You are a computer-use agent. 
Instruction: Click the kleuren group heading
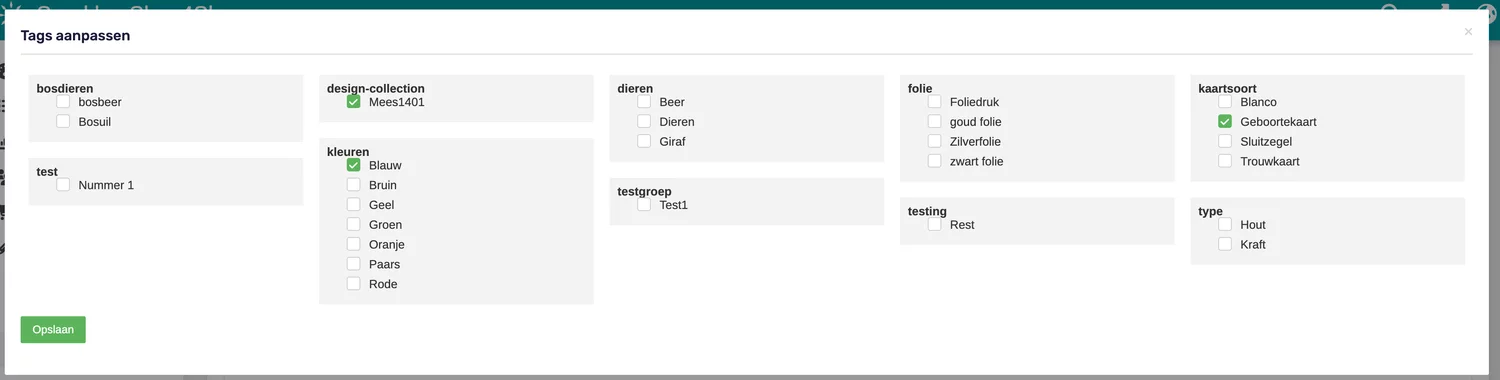348,152
